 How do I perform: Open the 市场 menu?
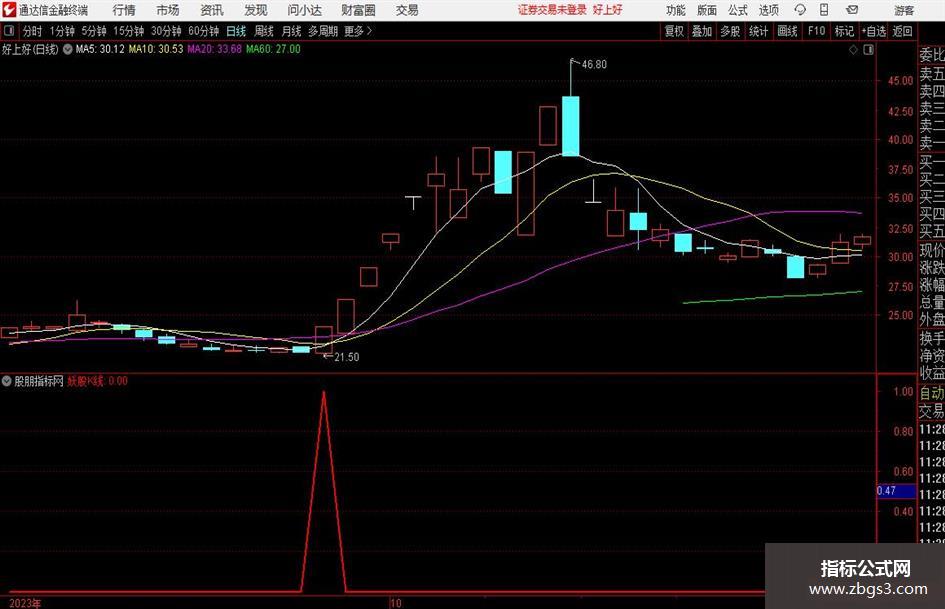(168, 10)
